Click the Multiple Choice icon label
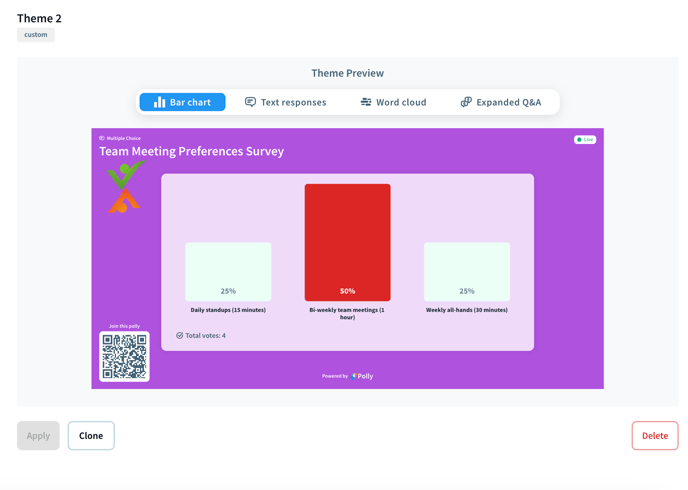The image size is (688, 490). click(x=120, y=138)
